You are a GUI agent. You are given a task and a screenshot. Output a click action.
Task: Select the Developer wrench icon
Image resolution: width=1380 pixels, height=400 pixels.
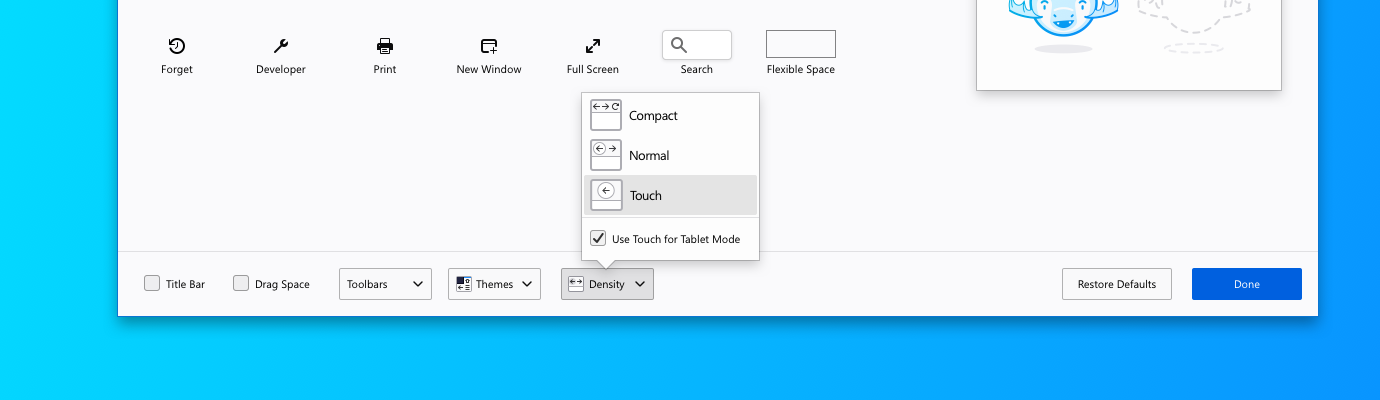pyautogui.click(x=281, y=46)
